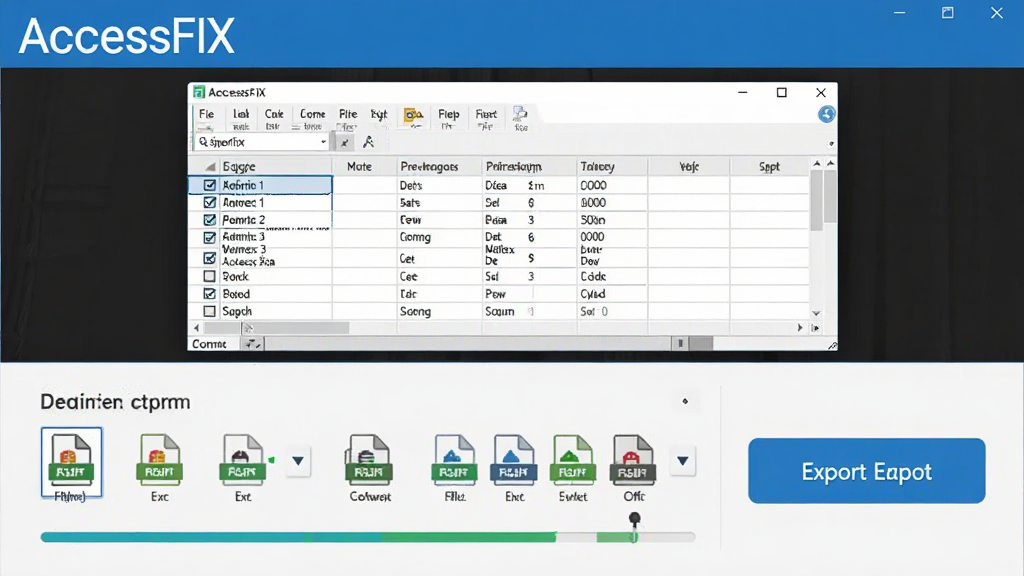Click the jump-to-end arrow at table bottom right
Screen dimensions: 1024x576
pyautogui.click(x=815, y=328)
